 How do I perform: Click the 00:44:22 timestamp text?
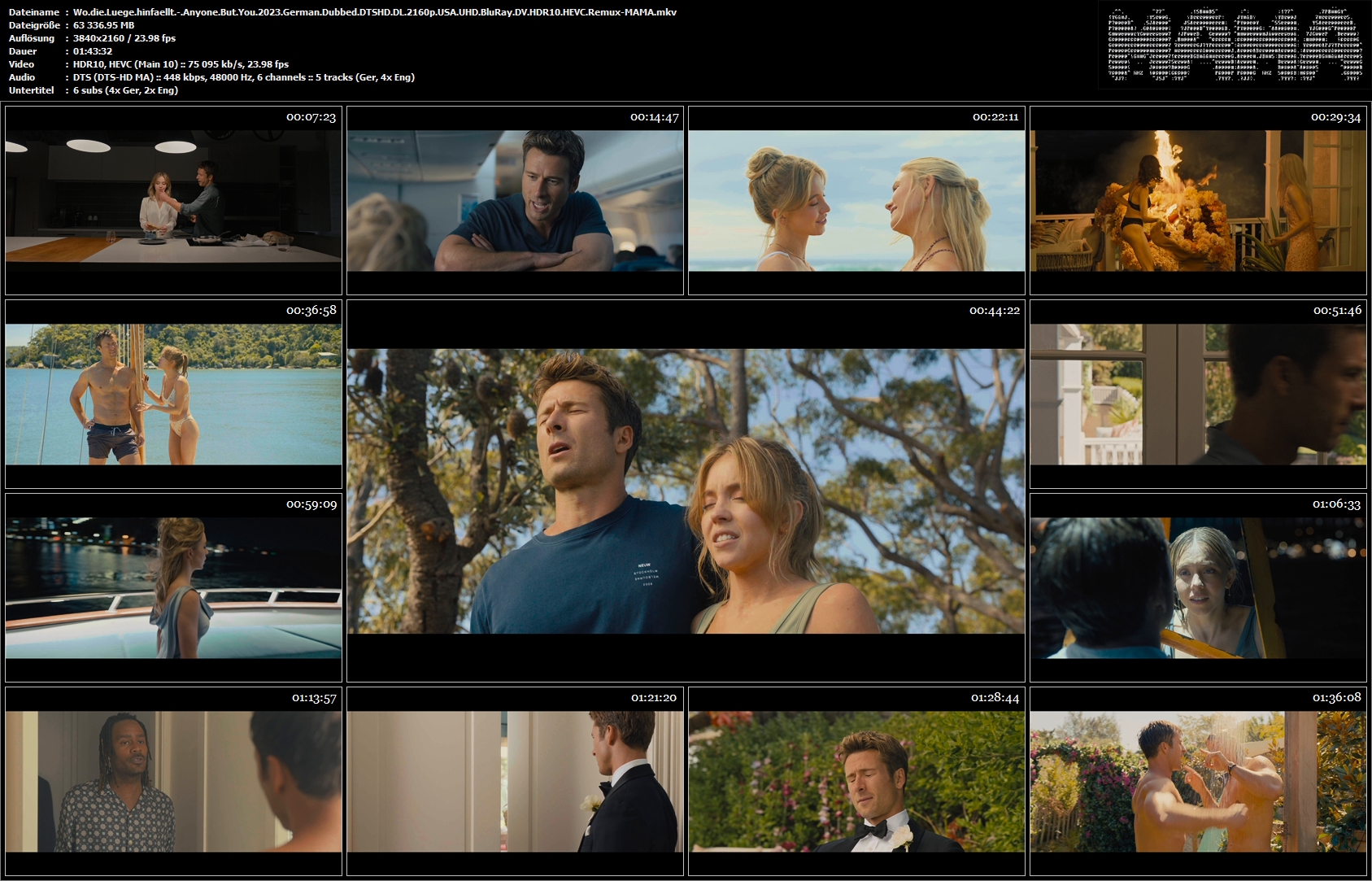coord(994,310)
